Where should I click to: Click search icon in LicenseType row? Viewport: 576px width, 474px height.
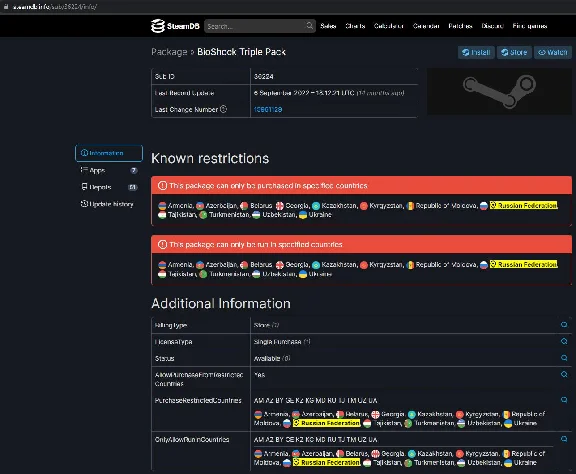click(564, 341)
